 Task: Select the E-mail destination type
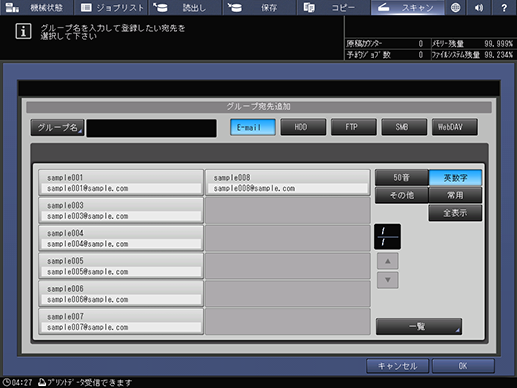pyautogui.click(x=253, y=127)
